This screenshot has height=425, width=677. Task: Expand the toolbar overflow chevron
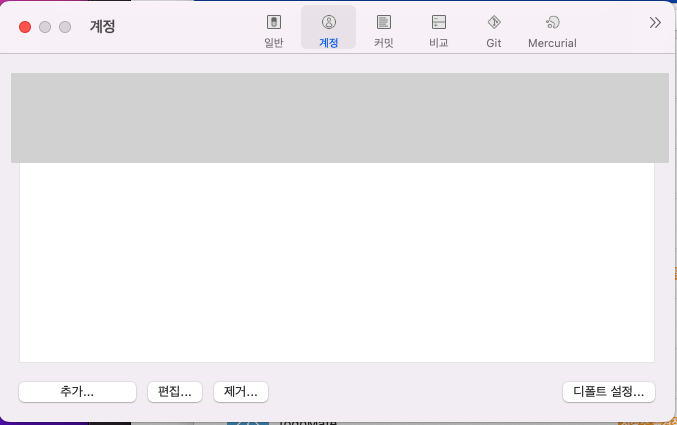[655, 22]
